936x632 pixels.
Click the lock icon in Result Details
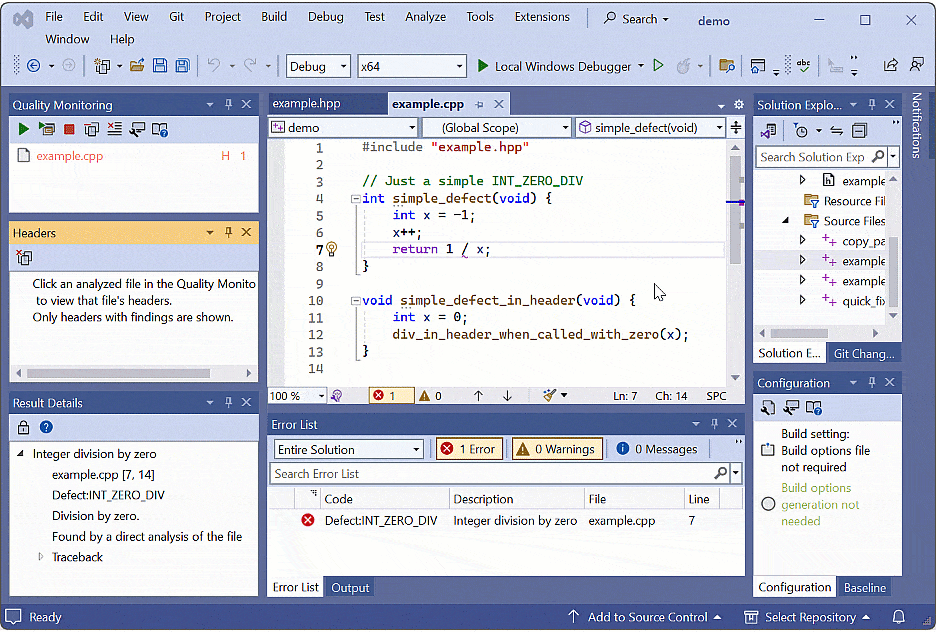tap(23, 427)
